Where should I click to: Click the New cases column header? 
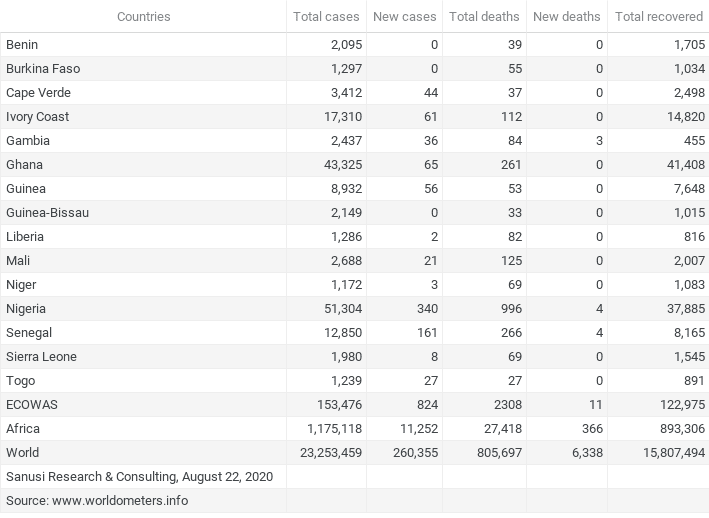pos(405,17)
